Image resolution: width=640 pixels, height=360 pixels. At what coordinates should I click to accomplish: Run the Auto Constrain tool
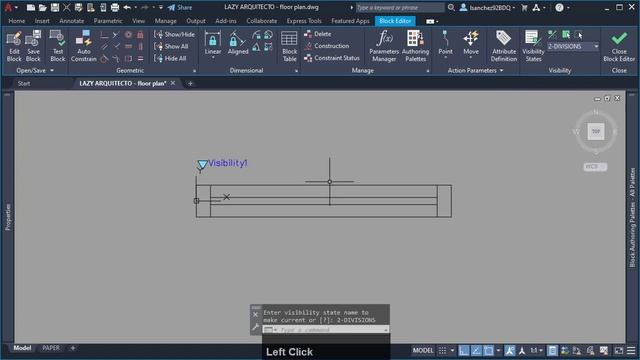pyautogui.click(x=84, y=47)
